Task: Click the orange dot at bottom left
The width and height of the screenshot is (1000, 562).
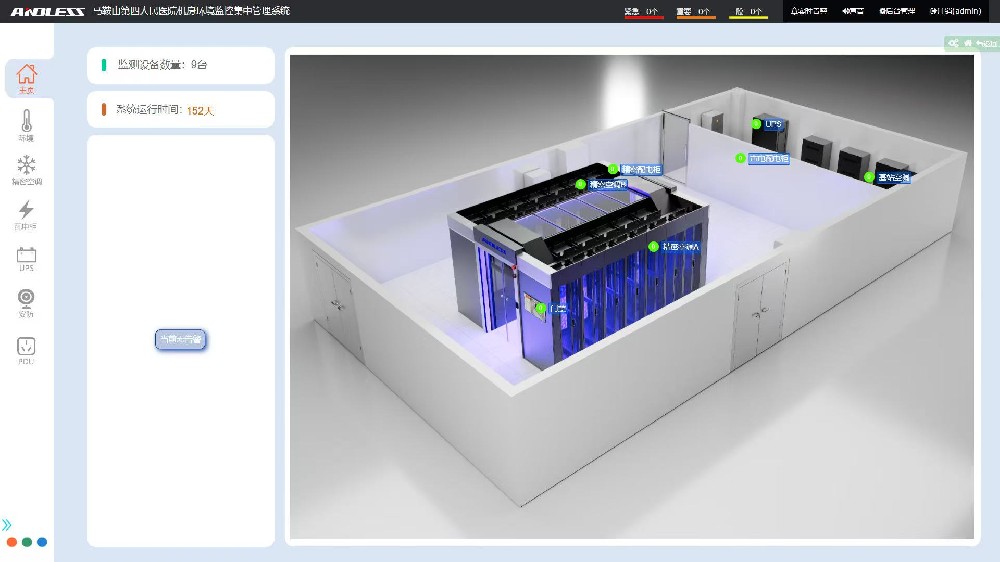Action: pyautogui.click(x=12, y=542)
